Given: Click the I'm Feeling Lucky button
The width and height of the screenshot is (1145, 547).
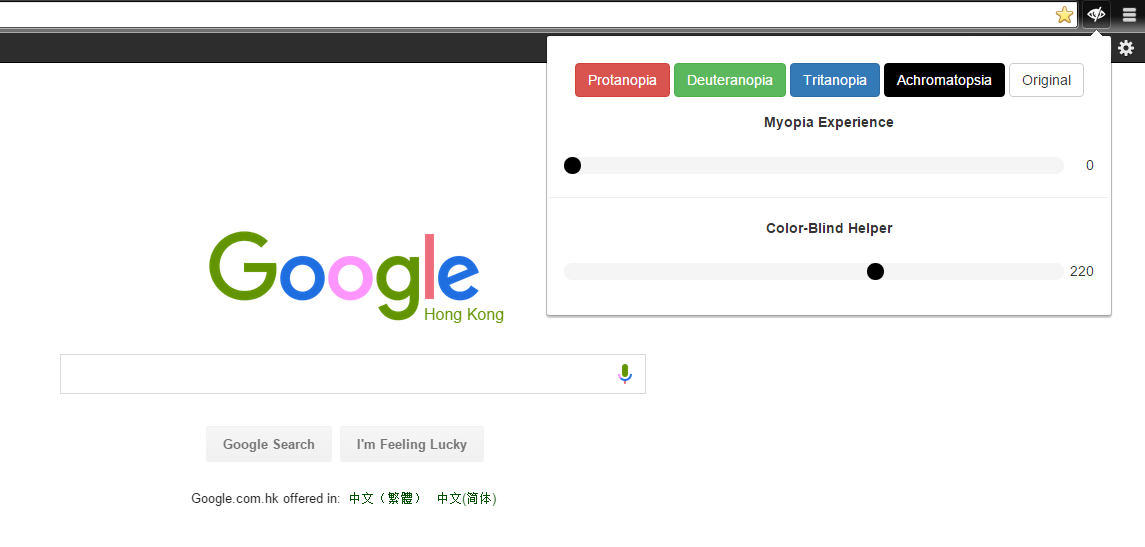Looking at the screenshot, I should click(x=412, y=444).
